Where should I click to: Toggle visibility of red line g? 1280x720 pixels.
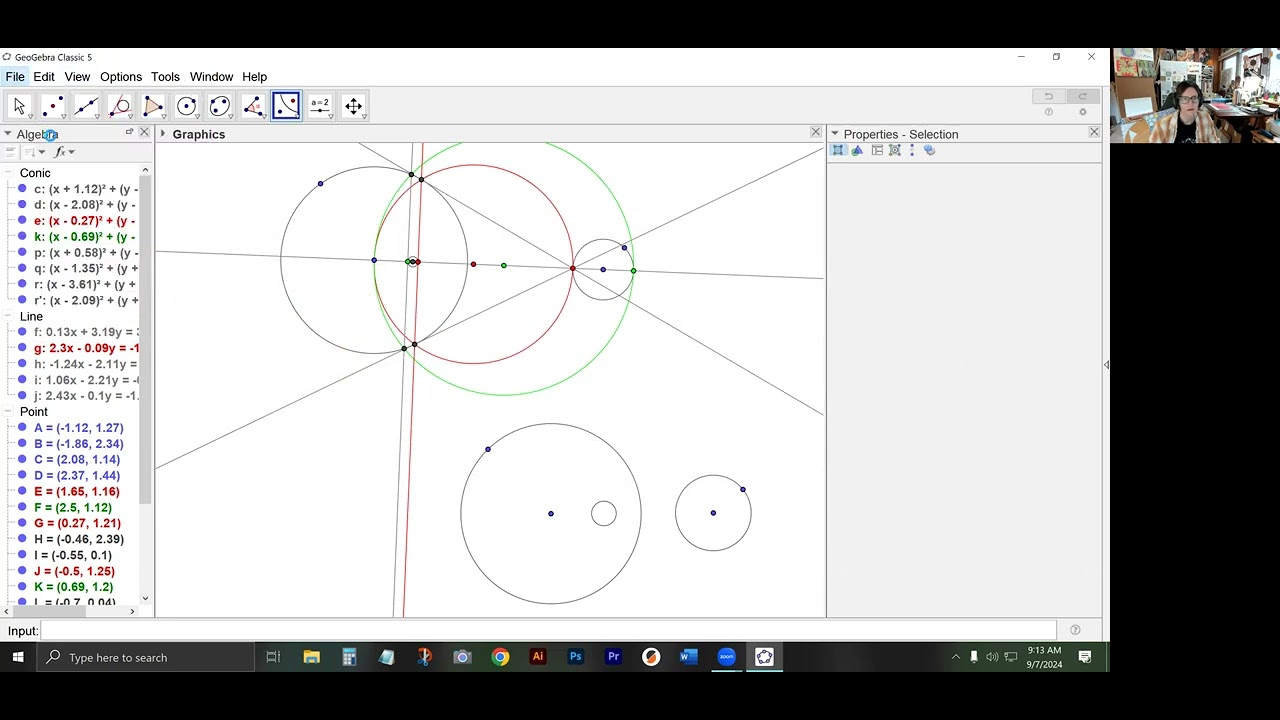pyautogui.click(x=22, y=348)
